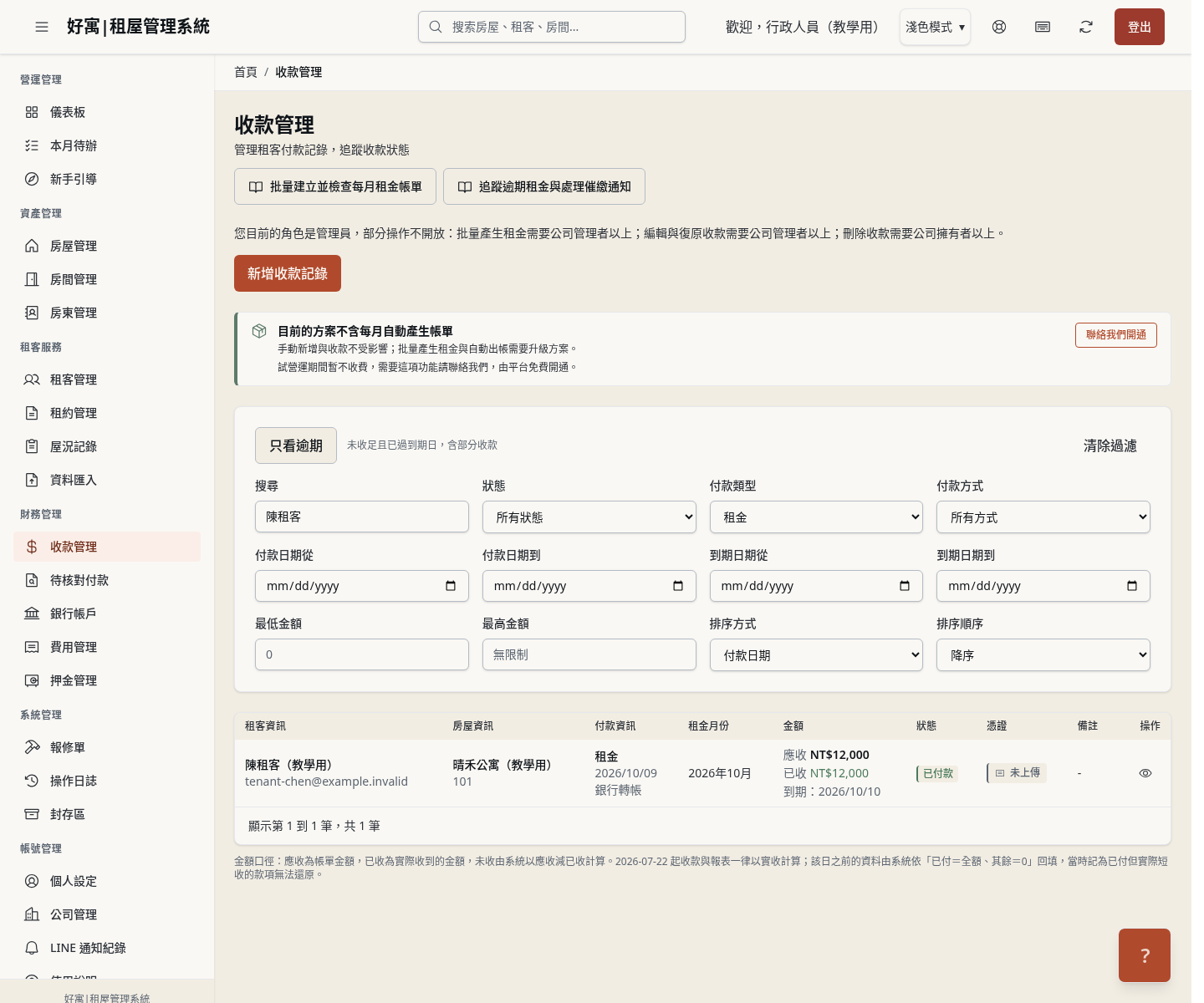Click the 新增收款記錄 button
This screenshot has height=1003, width=1204.
tap(288, 273)
